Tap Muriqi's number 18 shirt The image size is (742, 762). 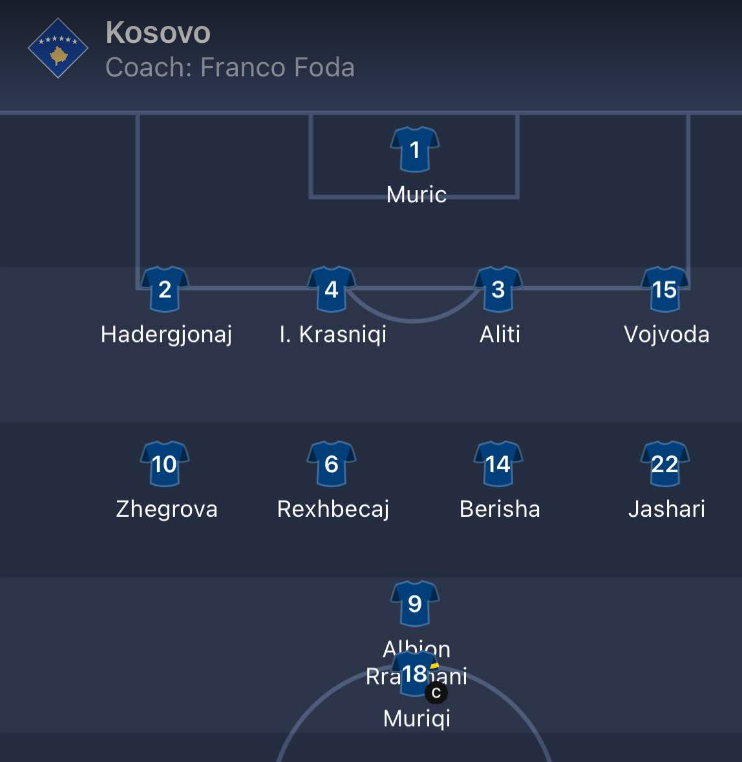click(x=415, y=674)
